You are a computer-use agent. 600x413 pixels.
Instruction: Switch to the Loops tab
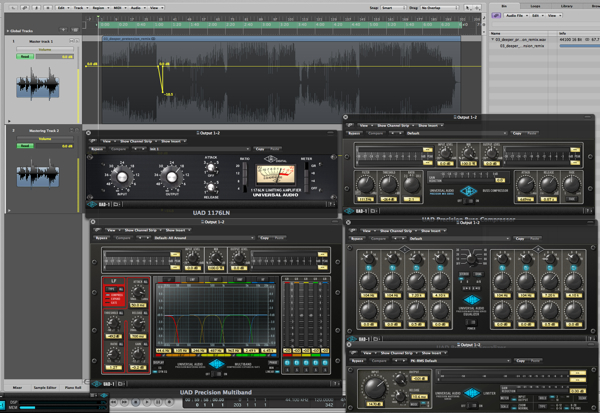pyautogui.click(x=535, y=6)
